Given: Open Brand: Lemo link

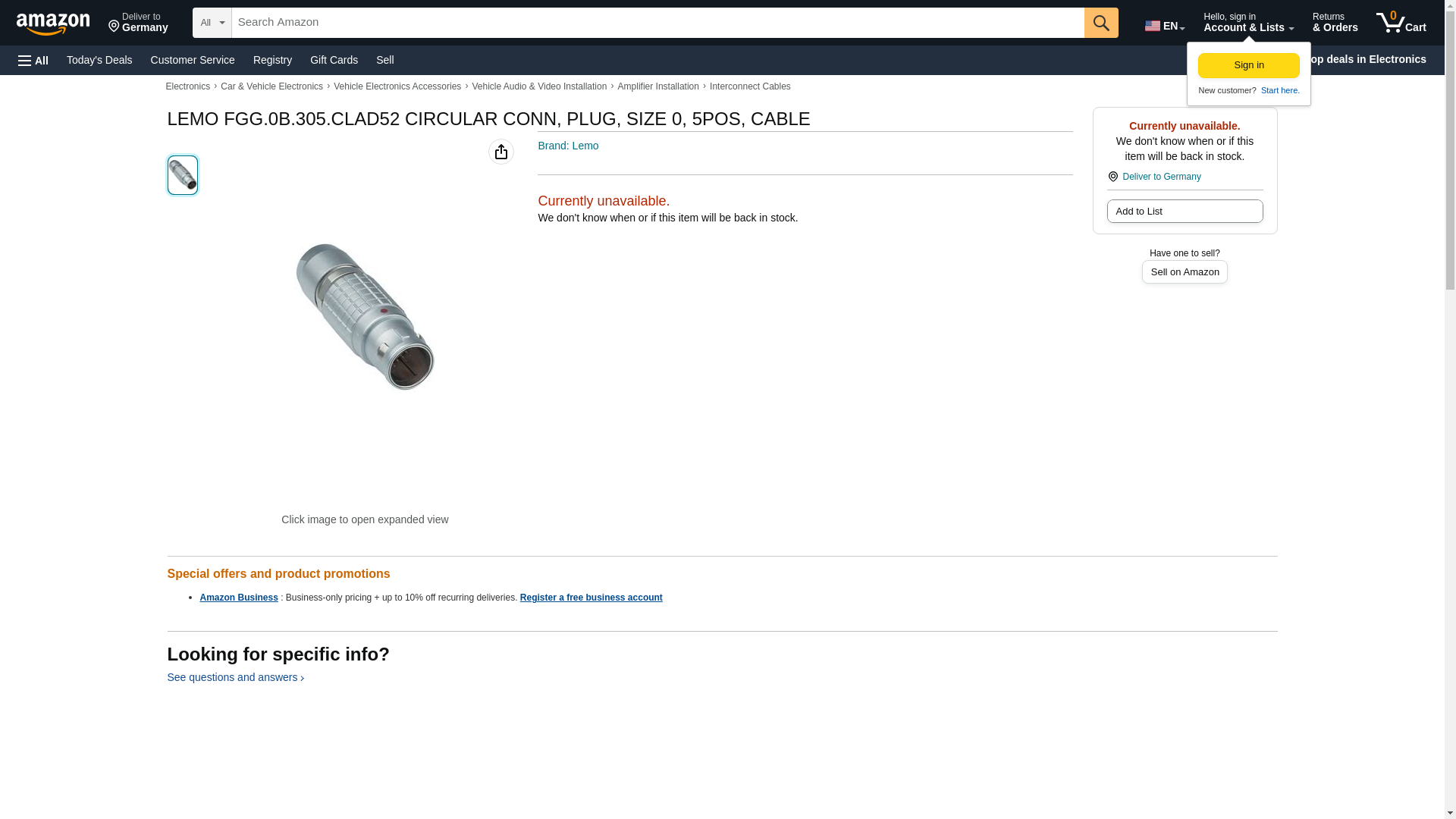Looking at the screenshot, I should click(x=568, y=146).
